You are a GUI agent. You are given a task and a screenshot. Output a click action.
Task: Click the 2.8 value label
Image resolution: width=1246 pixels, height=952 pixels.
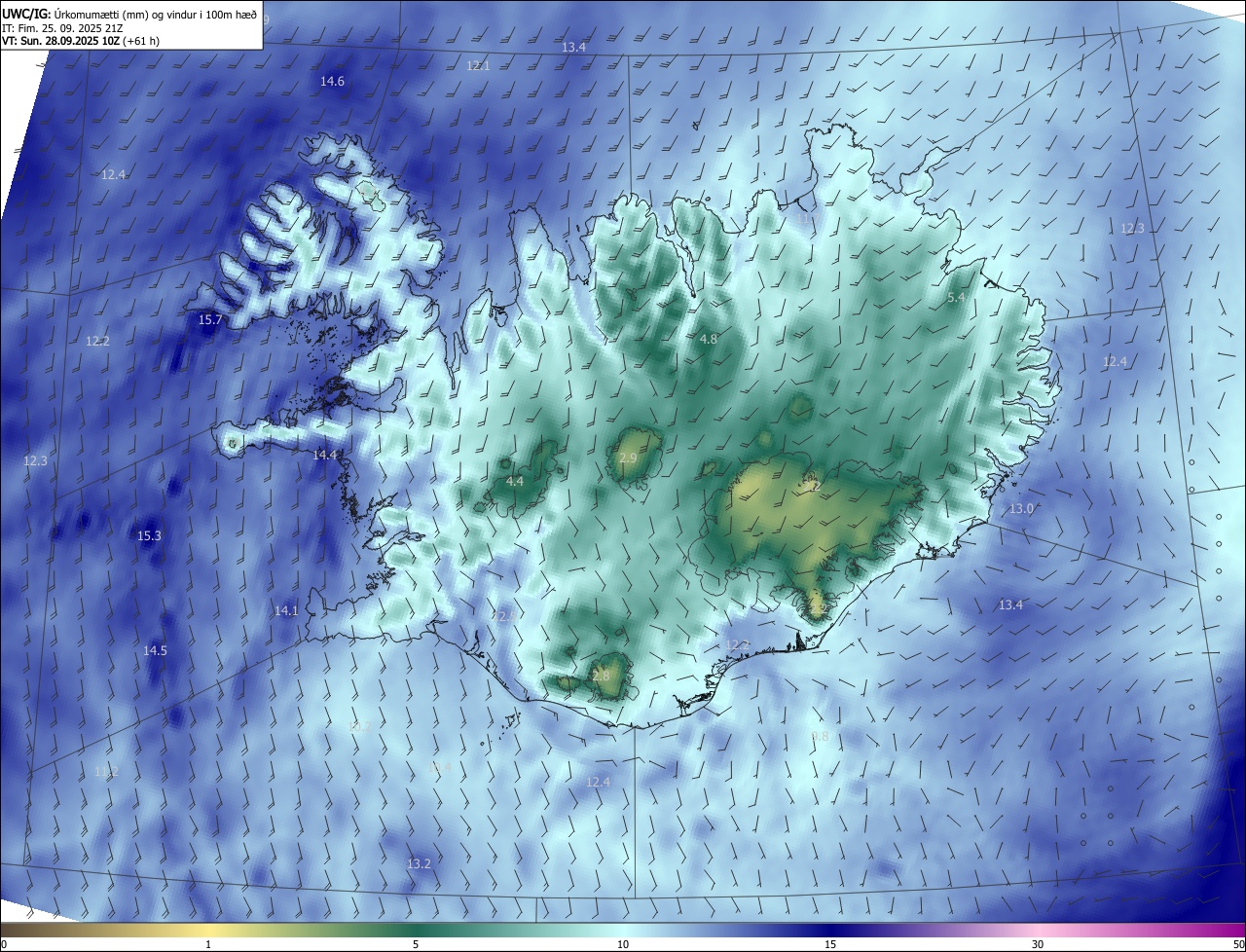(601, 676)
